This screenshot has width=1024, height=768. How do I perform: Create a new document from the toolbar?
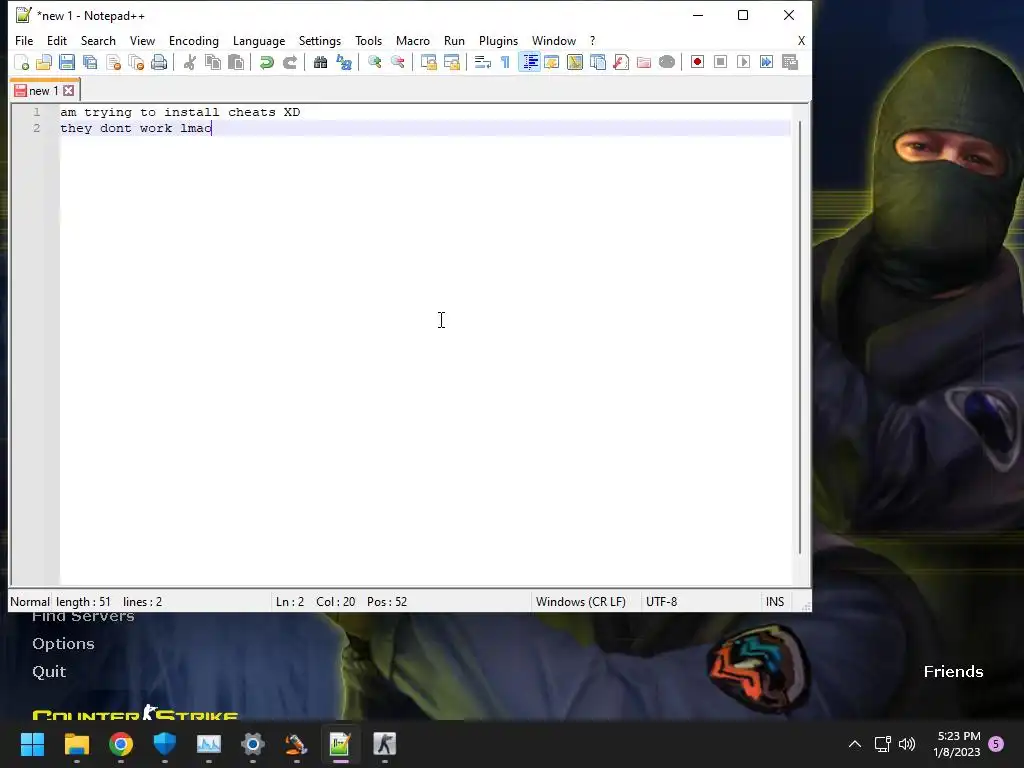point(22,62)
